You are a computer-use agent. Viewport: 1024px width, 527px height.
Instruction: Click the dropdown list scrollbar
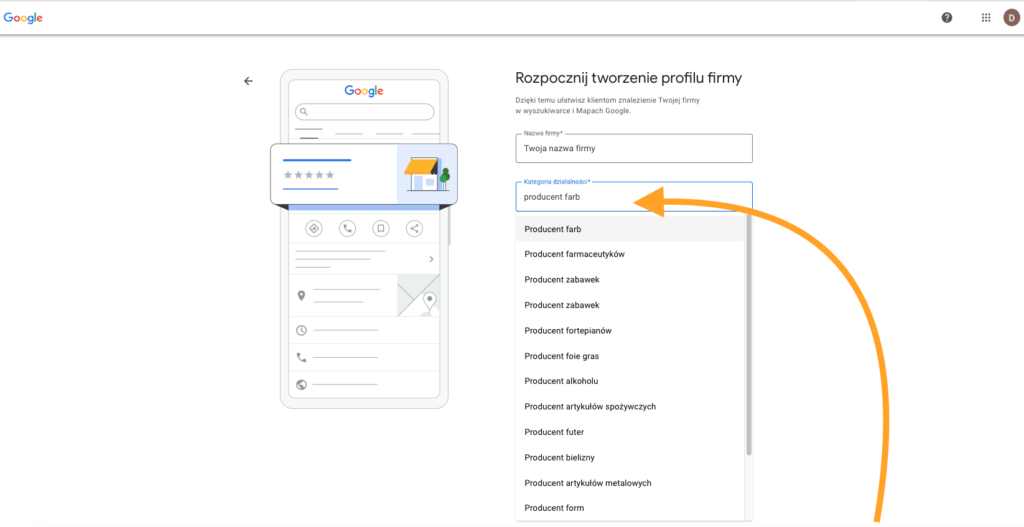(x=749, y=334)
